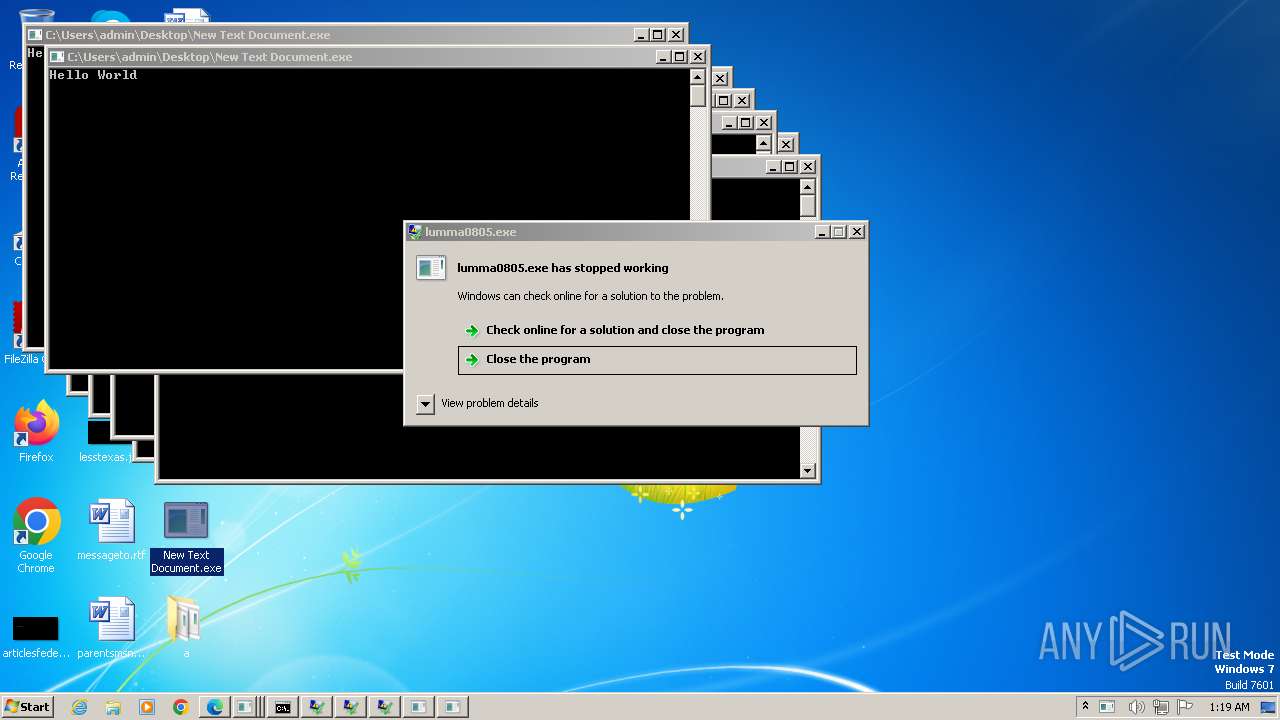Open the Start menu
This screenshot has width=1280, height=720.
click(x=28, y=706)
